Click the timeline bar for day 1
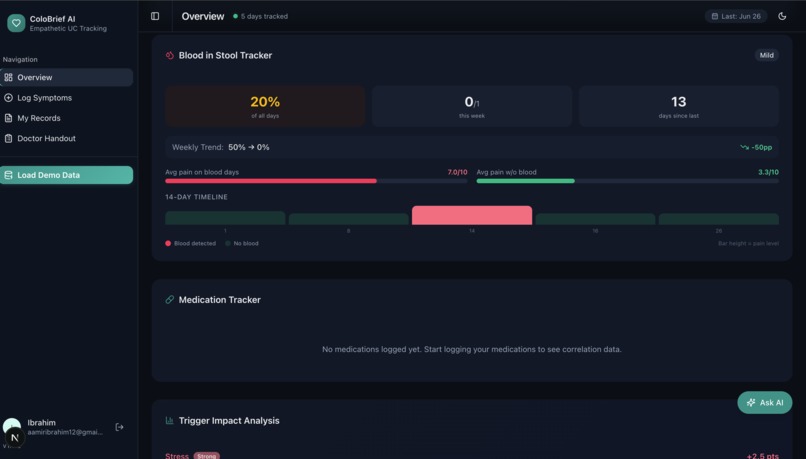Screen dimensions: 806x459 (225, 218)
